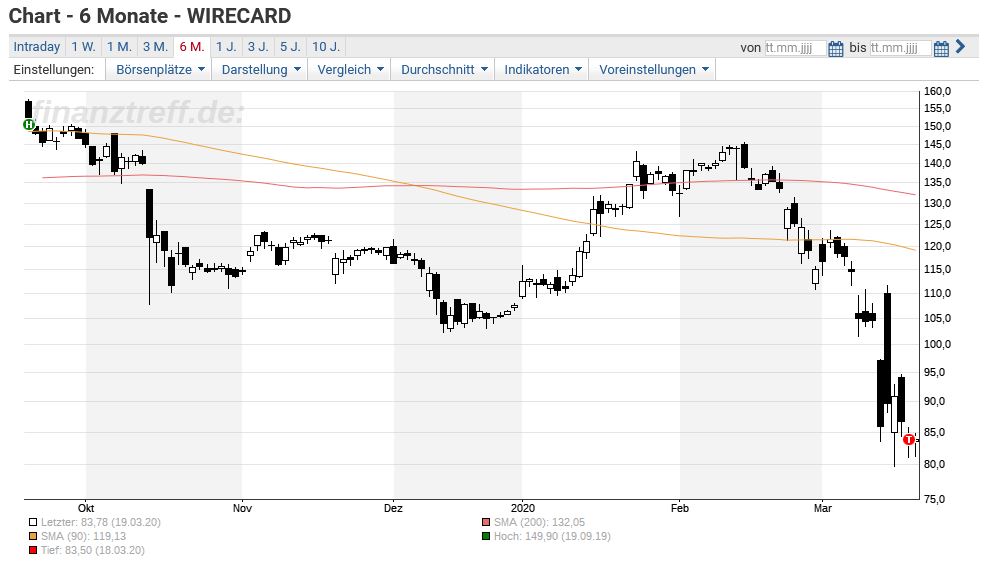The height and width of the screenshot is (570, 991).
Task: Click the green H high marker on the chart
Action: coord(28,124)
